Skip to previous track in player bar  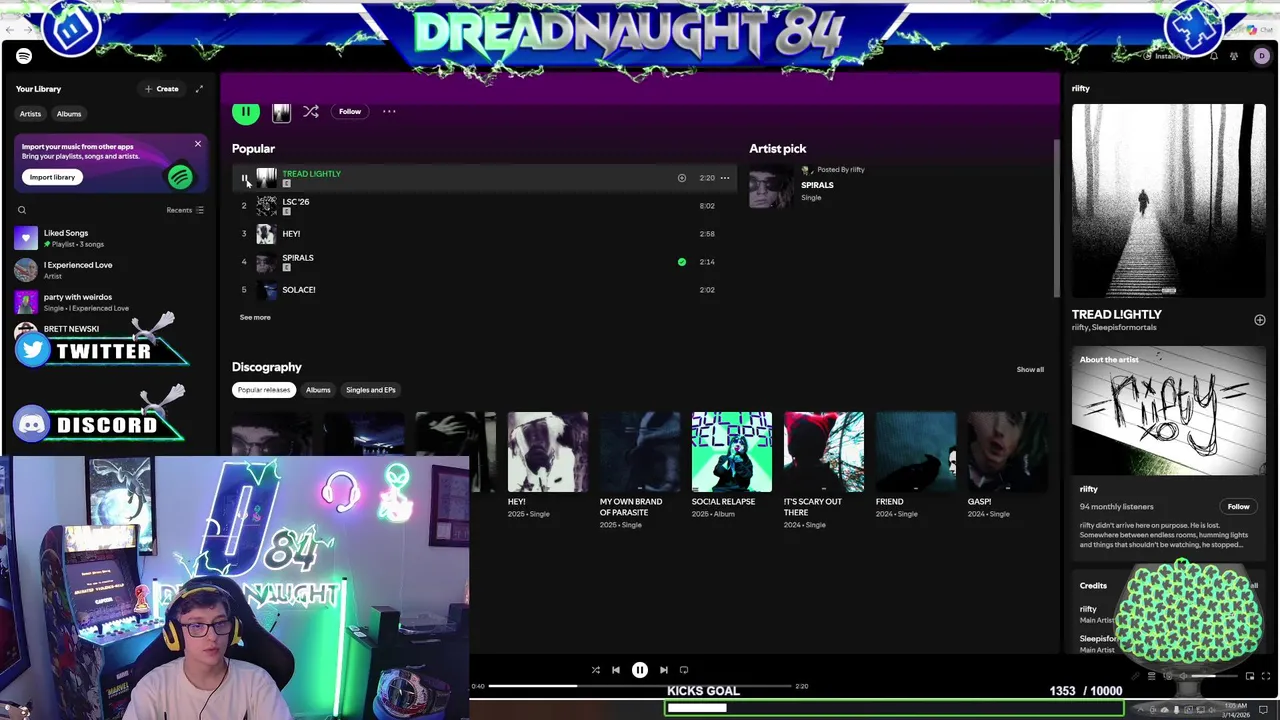pyautogui.click(x=616, y=670)
